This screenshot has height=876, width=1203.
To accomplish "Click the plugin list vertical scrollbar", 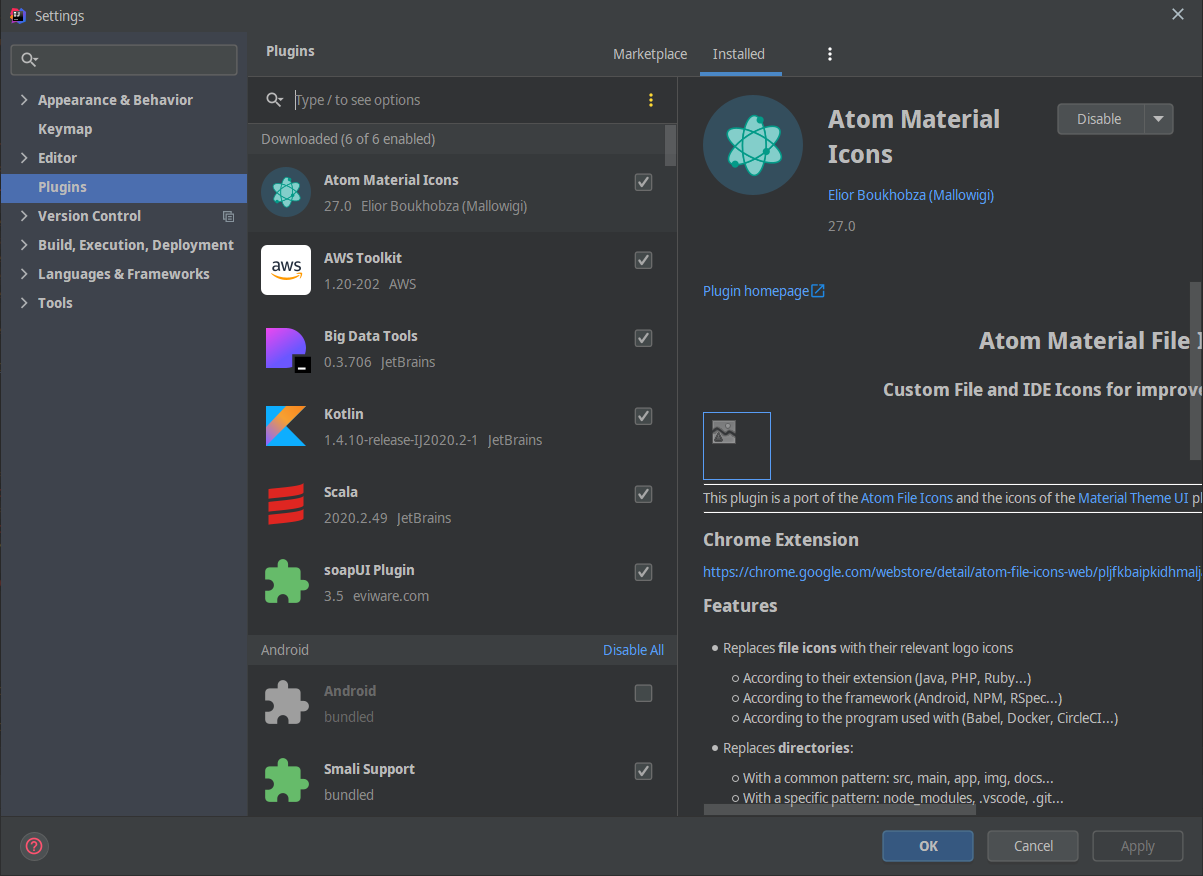I will click(671, 146).
